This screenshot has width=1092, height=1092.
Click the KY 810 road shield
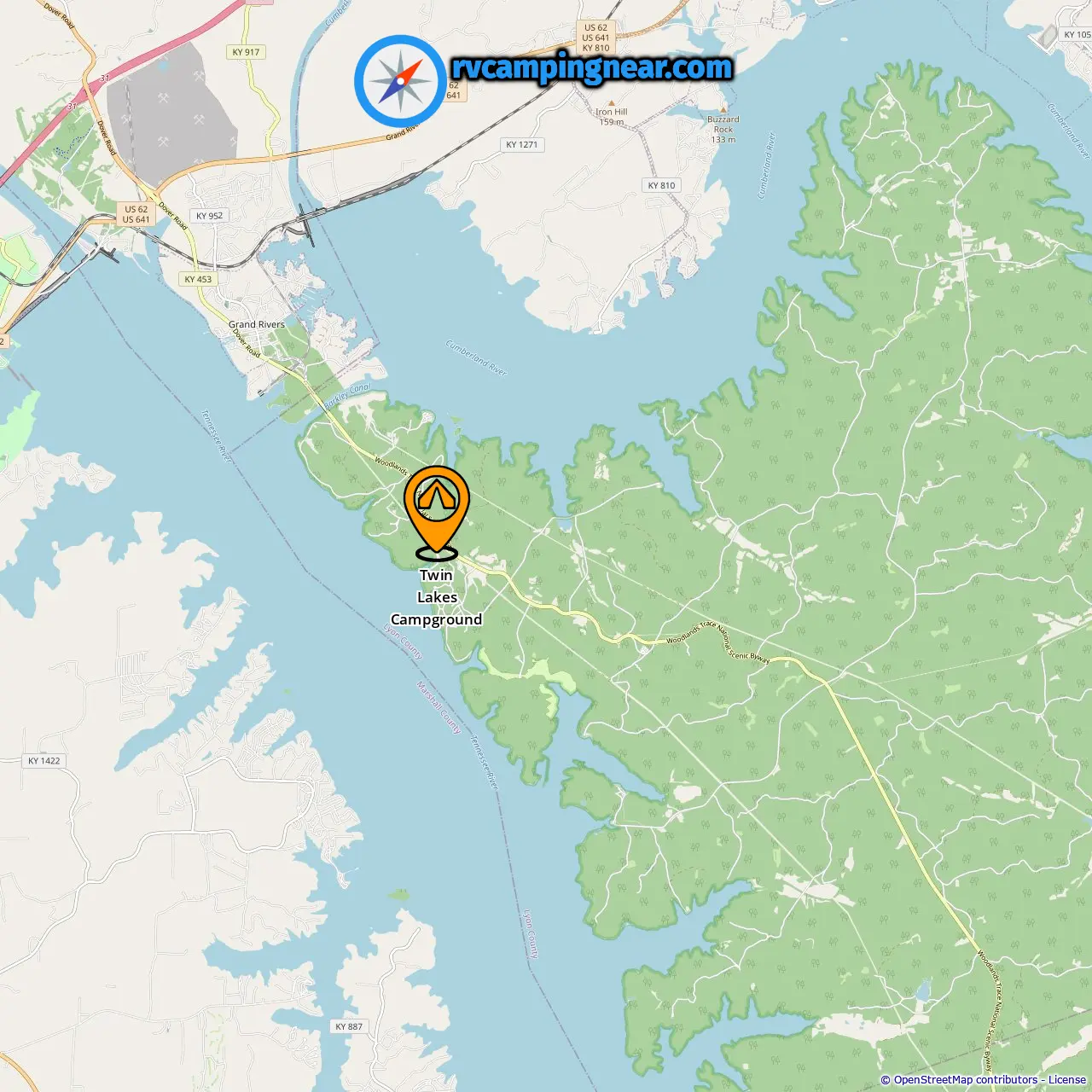(661, 185)
